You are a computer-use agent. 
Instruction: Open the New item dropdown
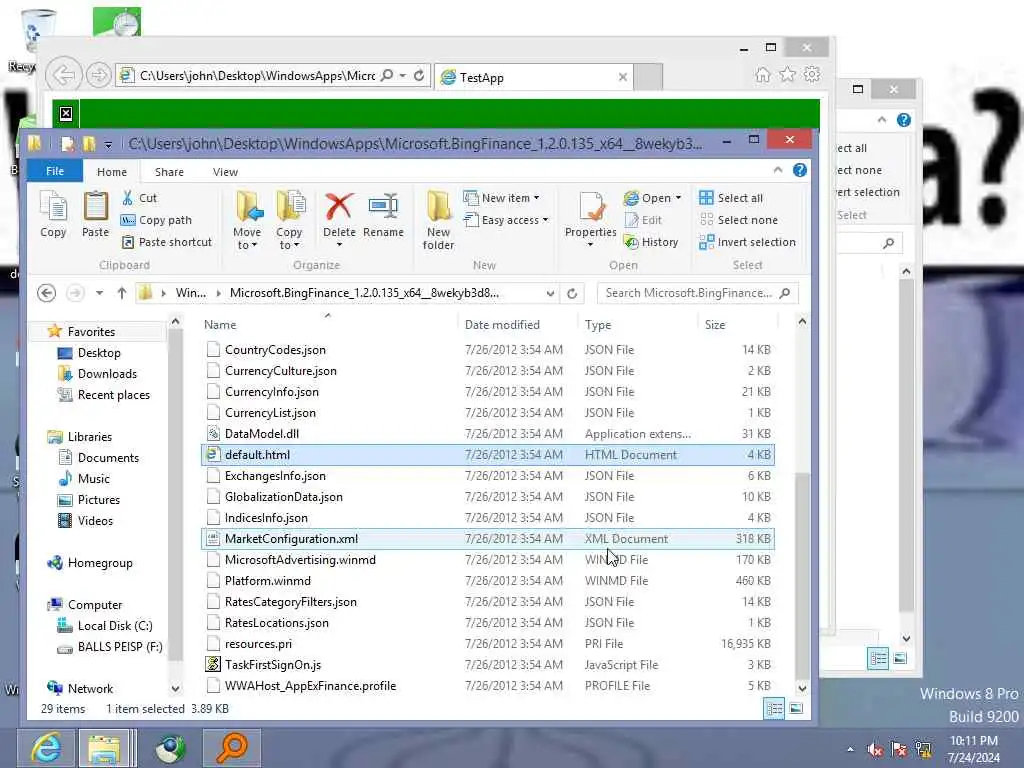tap(502, 198)
